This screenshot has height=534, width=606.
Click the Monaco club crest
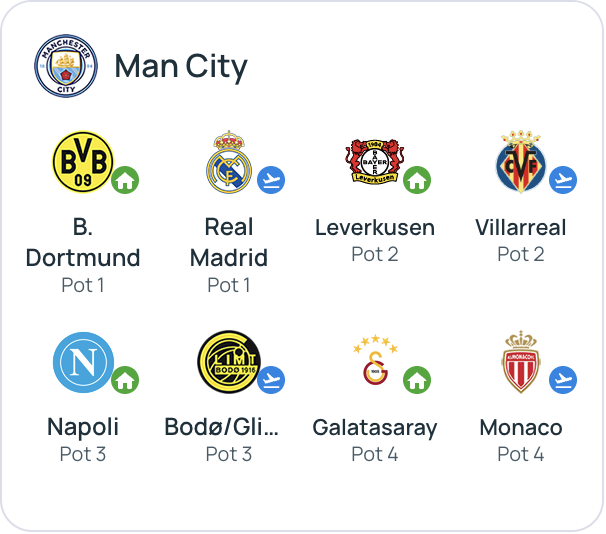tap(520, 361)
